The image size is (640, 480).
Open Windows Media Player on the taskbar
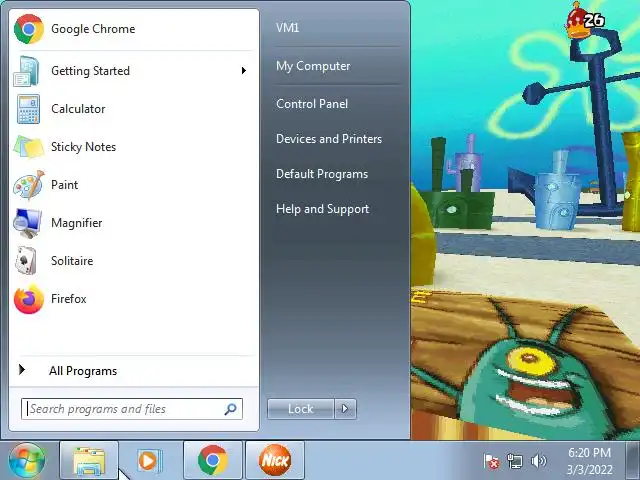[x=150, y=460]
